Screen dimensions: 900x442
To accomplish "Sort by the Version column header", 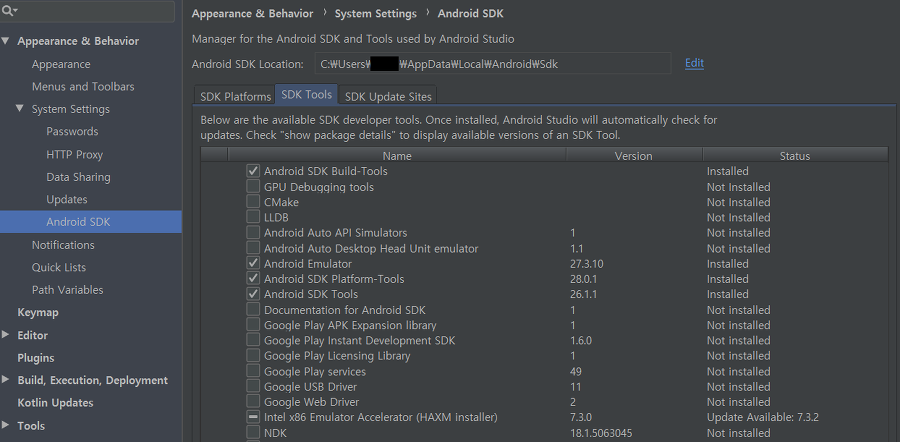I will [634, 156].
